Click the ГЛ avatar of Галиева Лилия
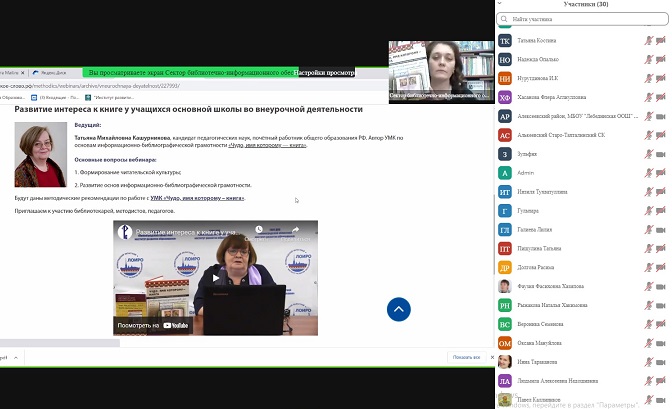The height and width of the screenshot is (409, 672). [505, 230]
